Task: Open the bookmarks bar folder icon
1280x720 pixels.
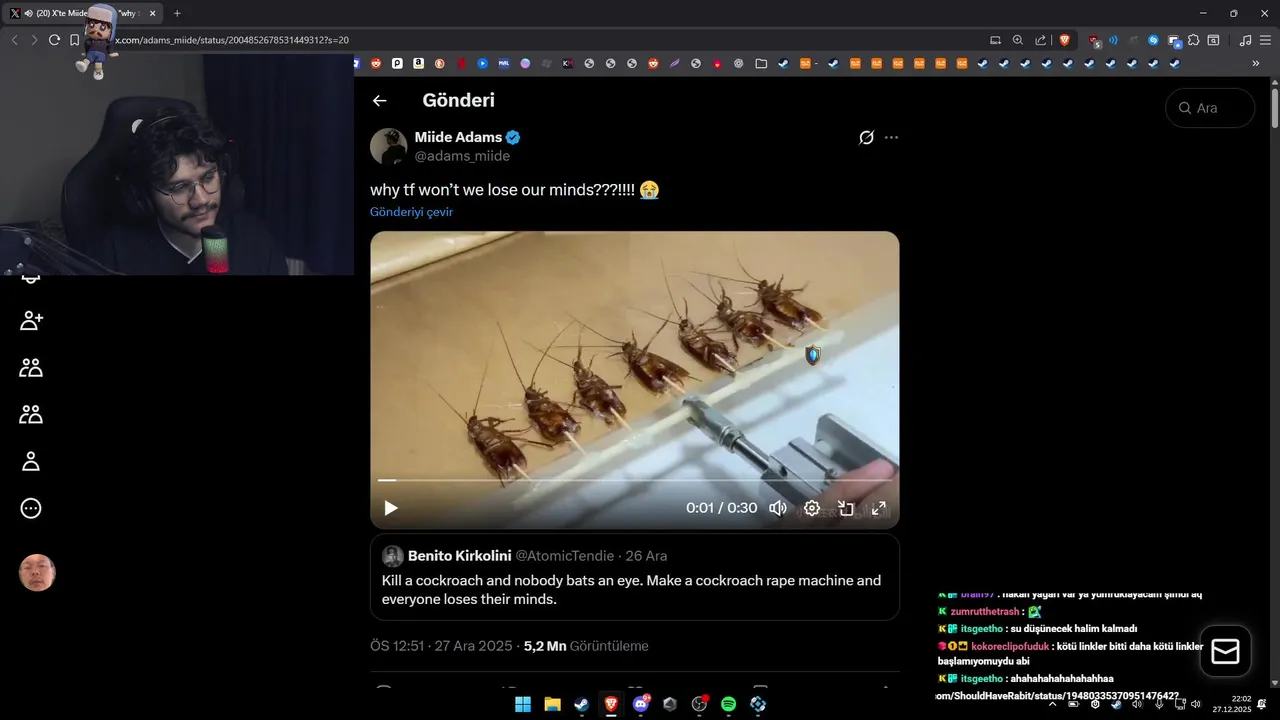Action: coord(761,63)
